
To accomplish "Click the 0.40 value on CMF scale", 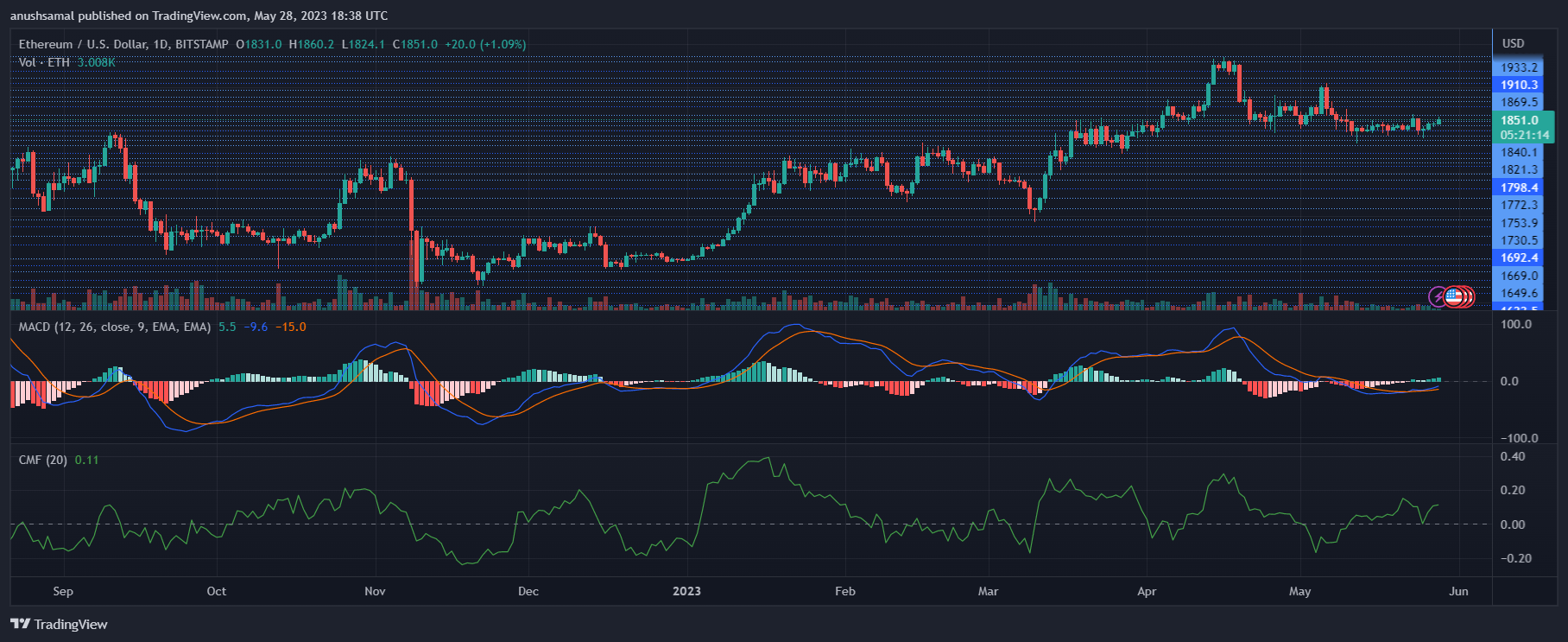I will [1512, 456].
